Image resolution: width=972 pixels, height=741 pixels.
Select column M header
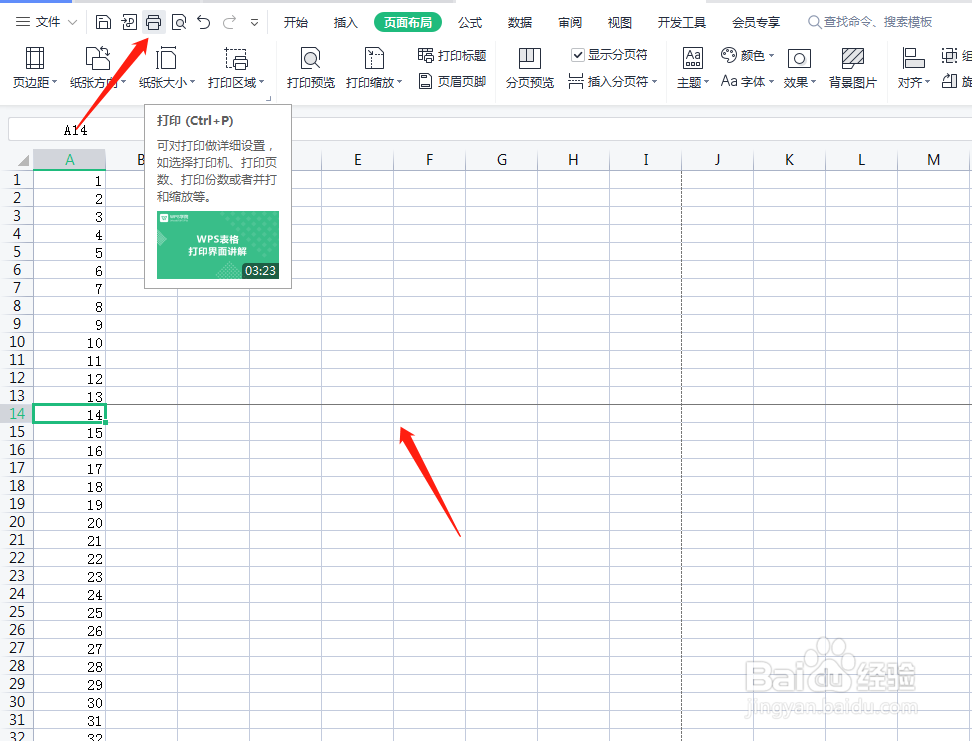click(934, 160)
